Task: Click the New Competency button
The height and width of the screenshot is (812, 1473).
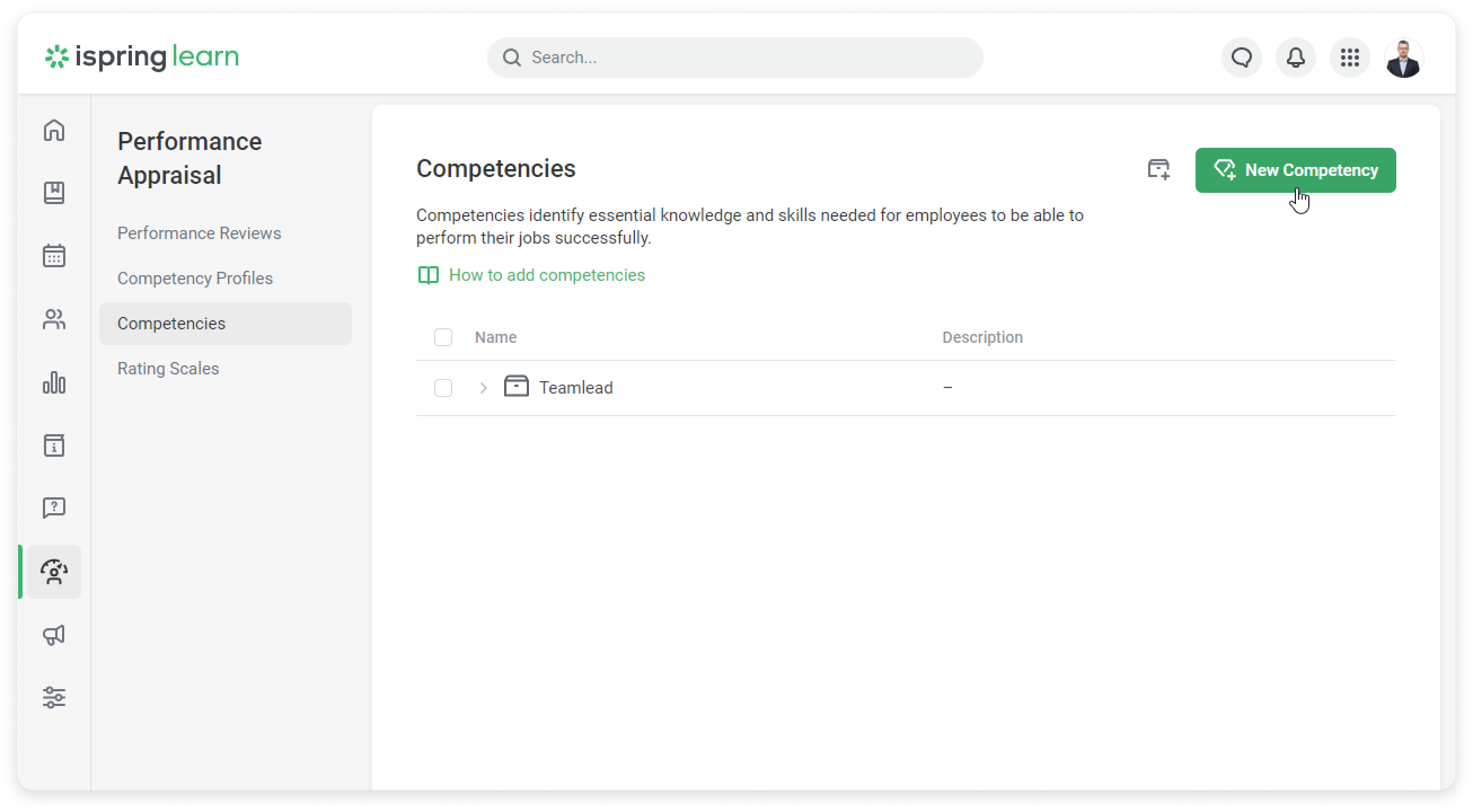Action: [x=1295, y=170]
